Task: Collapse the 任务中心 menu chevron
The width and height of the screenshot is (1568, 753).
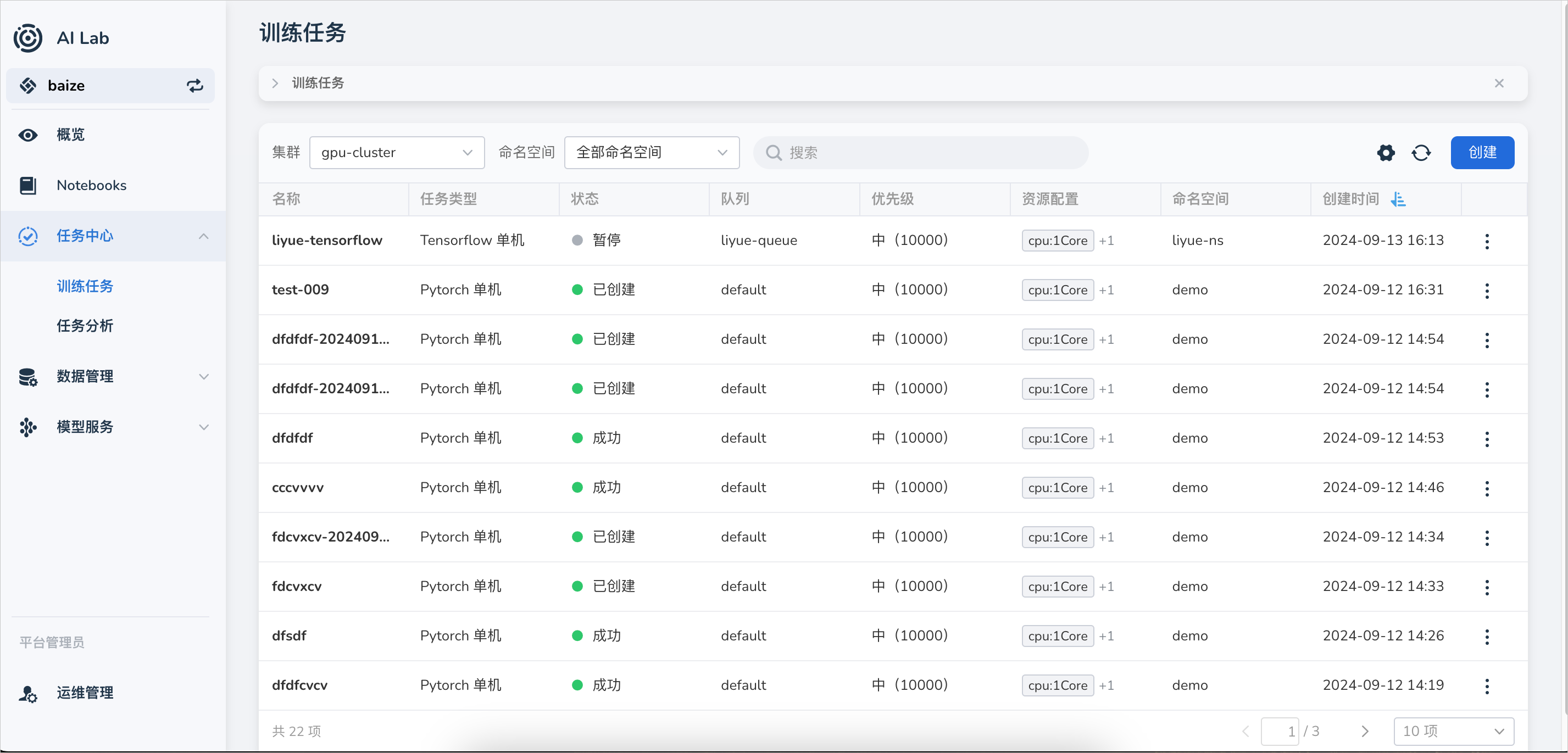Action: click(x=204, y=236)
